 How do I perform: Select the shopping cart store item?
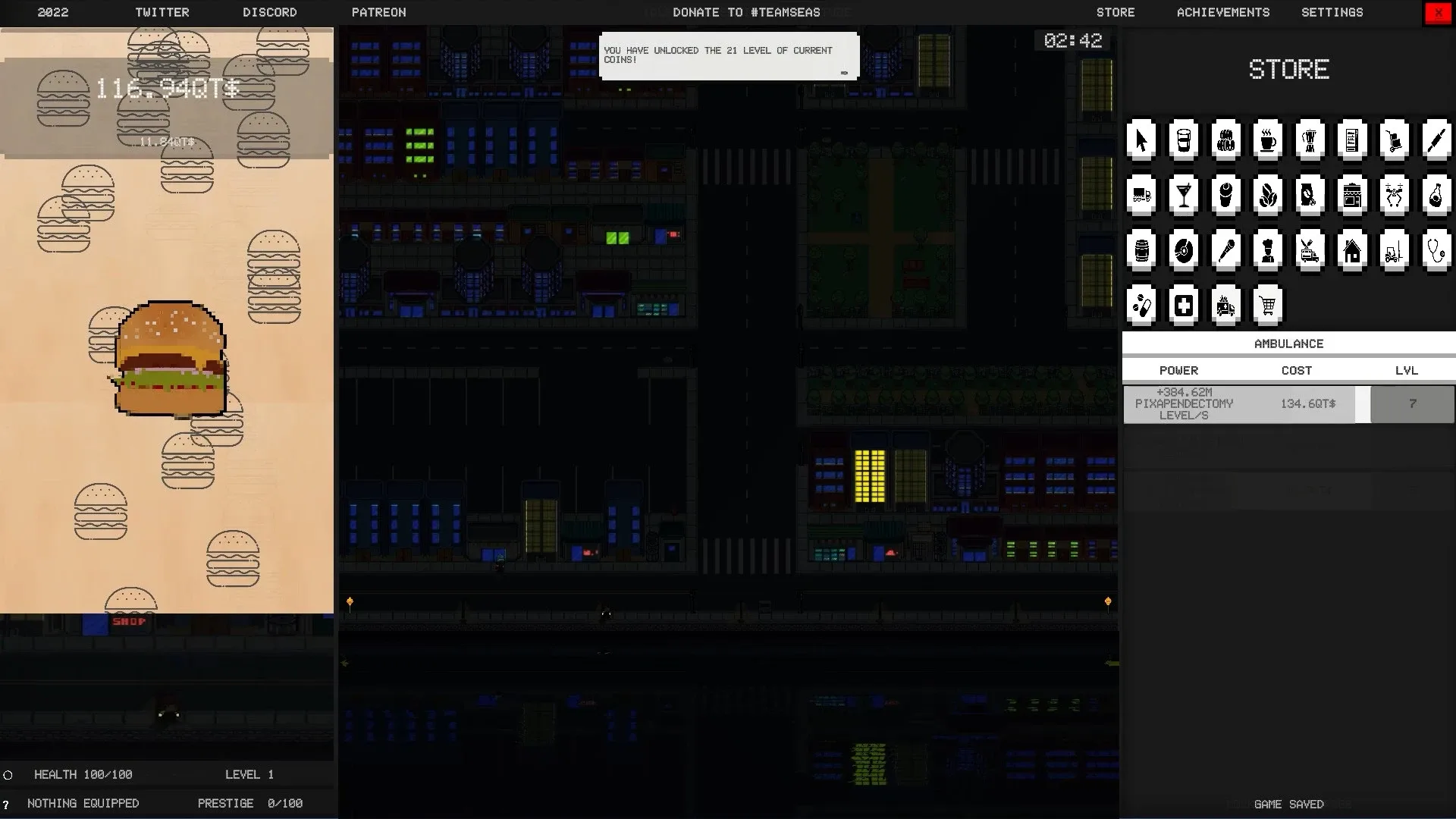coord(1268,306)
